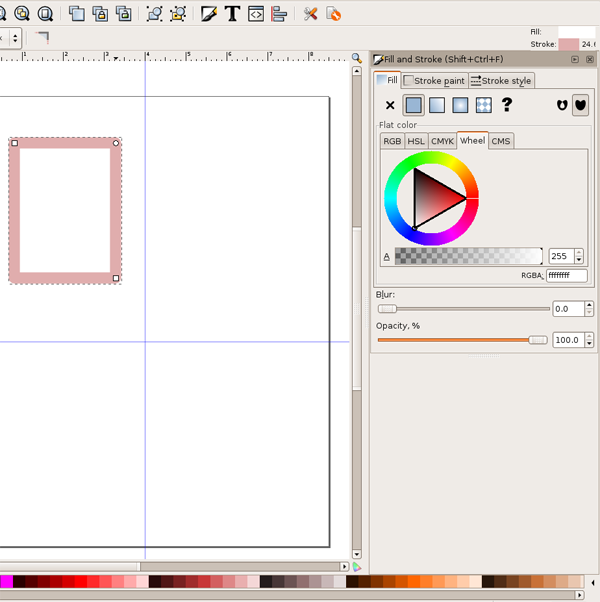Set fill to No paint (X)
This screenshot has height=602, width=600.
tap(391, 105)
